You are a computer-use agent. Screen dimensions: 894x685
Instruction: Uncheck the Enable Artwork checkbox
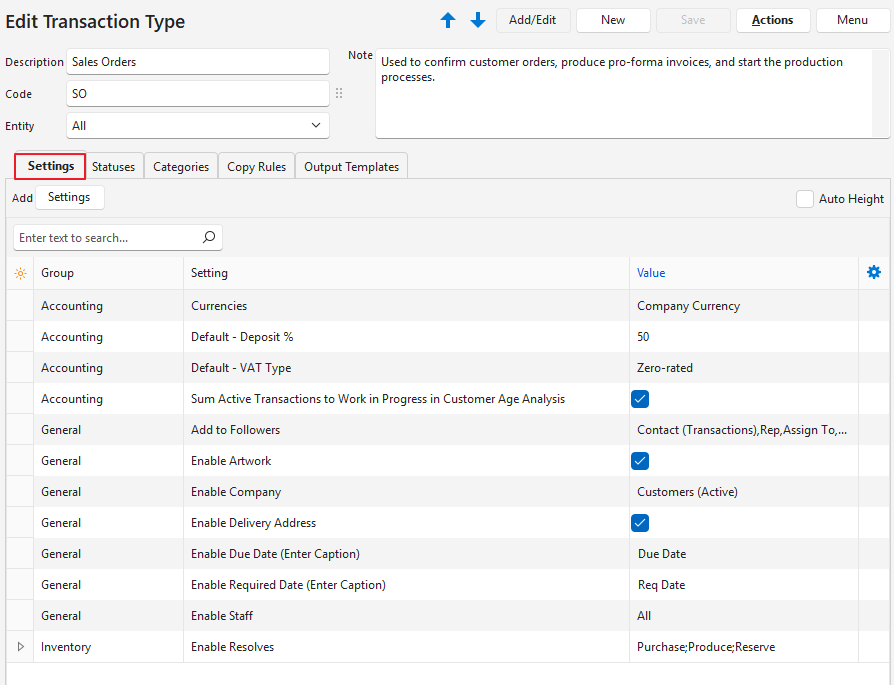click(641, 461)
